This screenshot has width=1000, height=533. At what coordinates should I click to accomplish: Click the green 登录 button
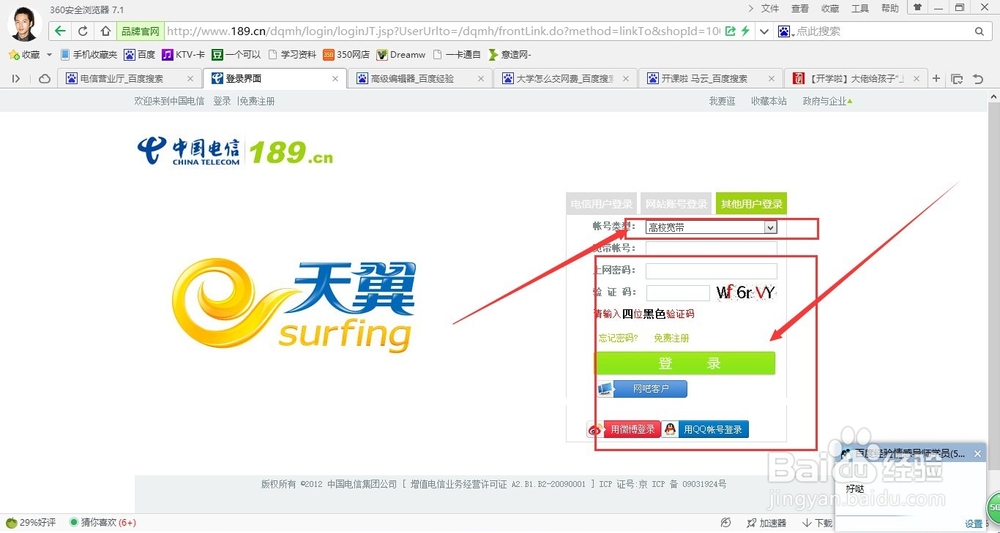686,363
